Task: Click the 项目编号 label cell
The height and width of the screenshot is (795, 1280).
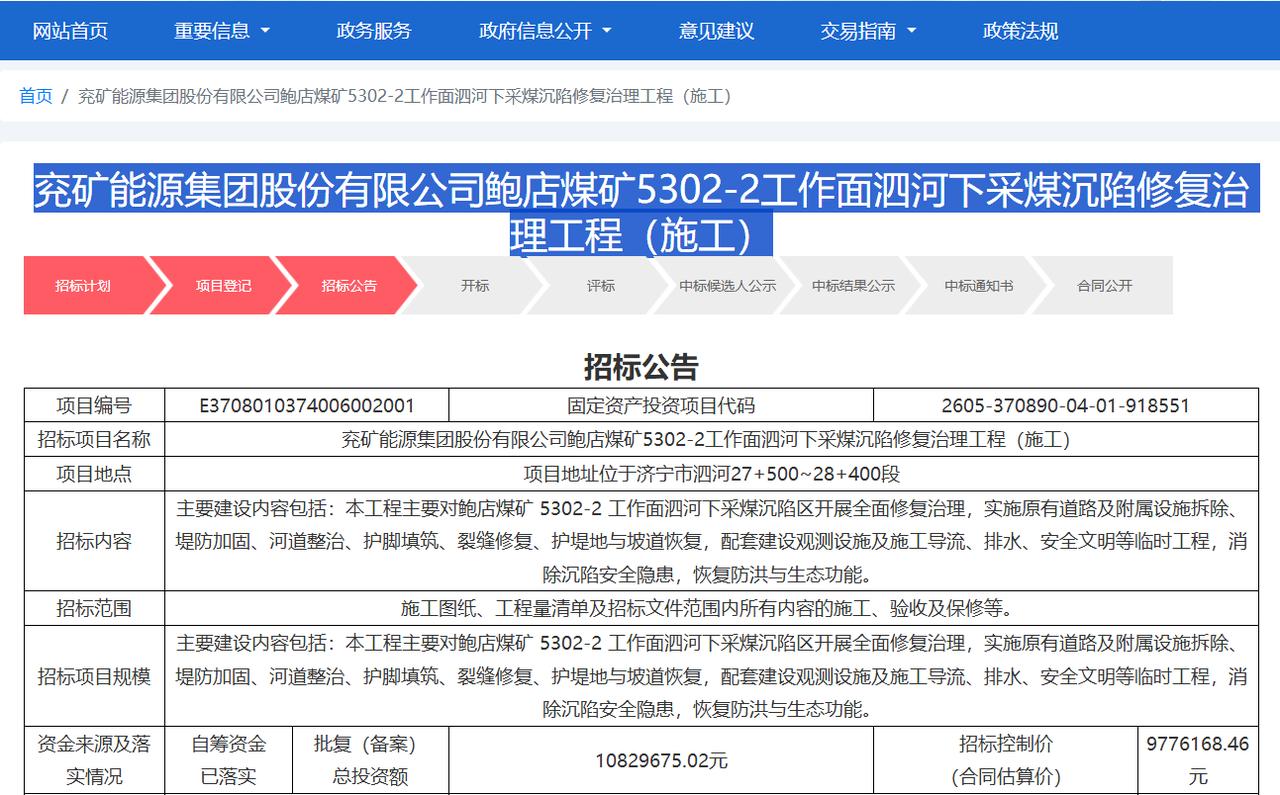Action: (94, 406)
